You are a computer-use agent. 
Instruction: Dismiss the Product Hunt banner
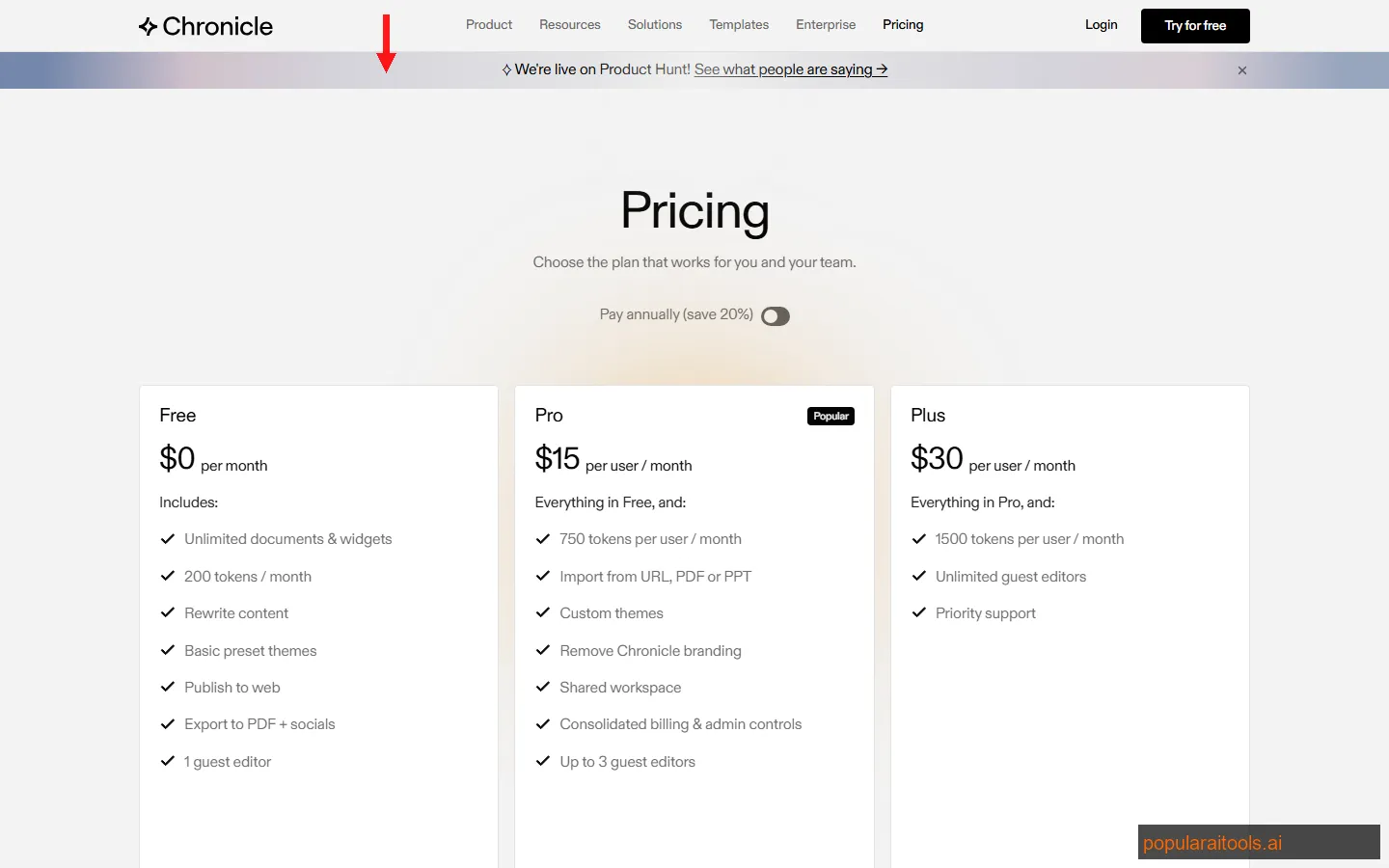tap(1242, 69)
